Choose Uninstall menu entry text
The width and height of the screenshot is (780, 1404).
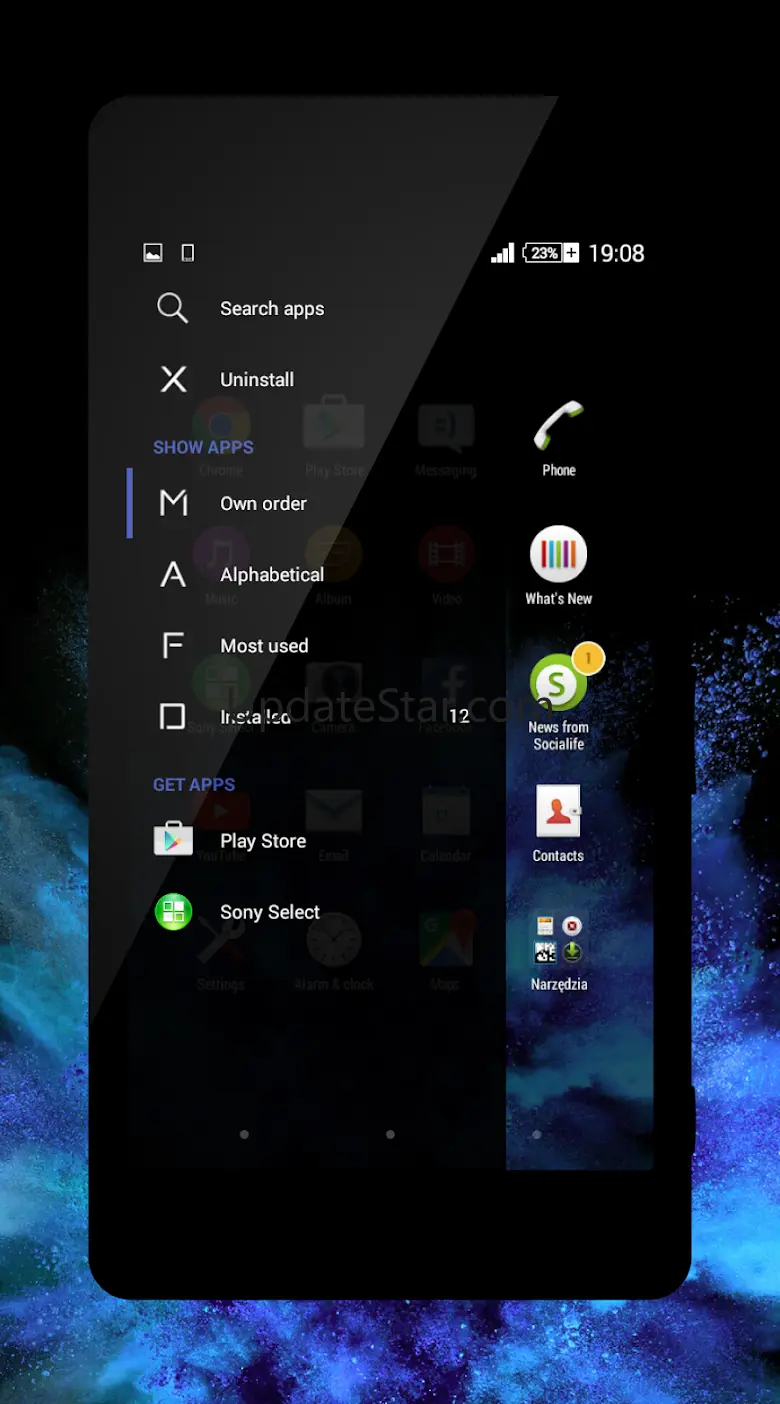[x=257, y=379]
